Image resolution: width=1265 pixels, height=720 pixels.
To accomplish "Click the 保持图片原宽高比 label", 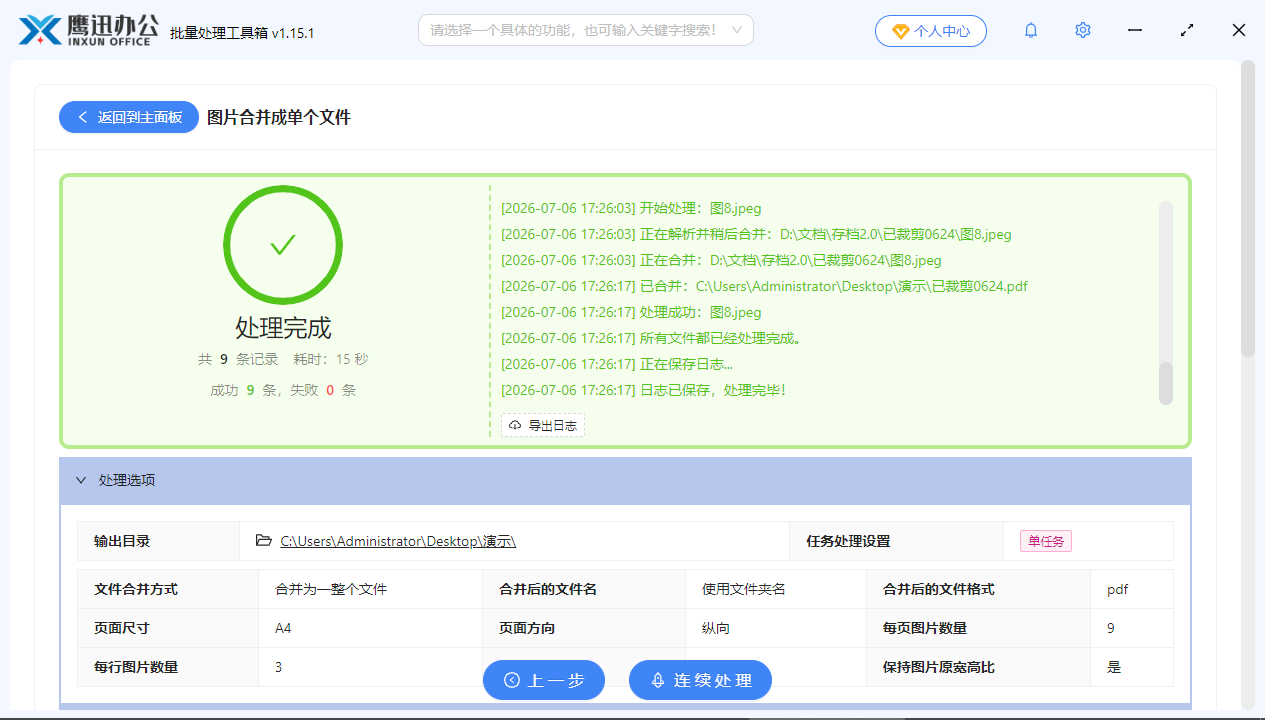I will [x=938, y=667].
